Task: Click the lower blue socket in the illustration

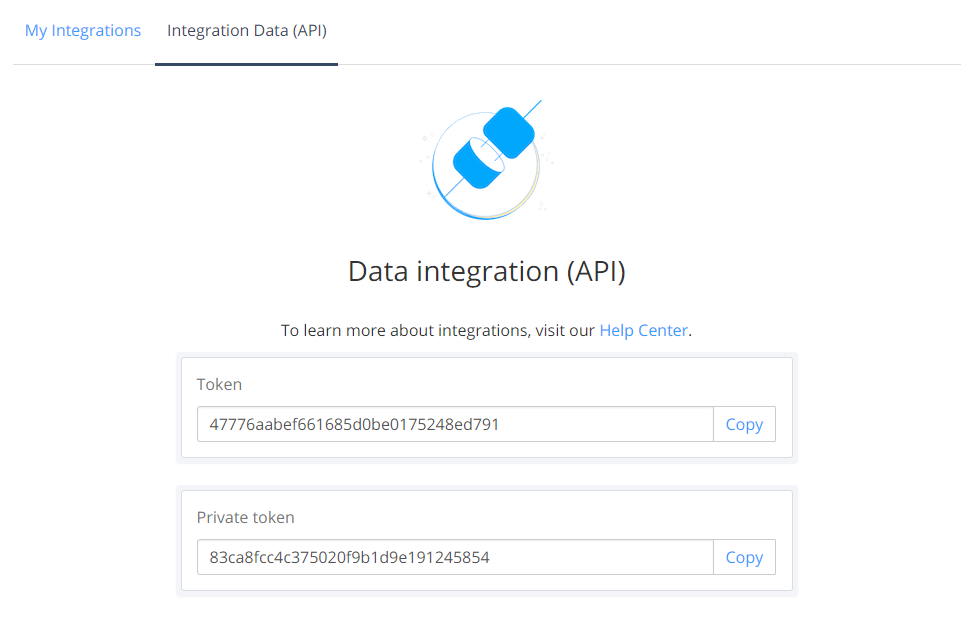Action: (x=478, y=163)
